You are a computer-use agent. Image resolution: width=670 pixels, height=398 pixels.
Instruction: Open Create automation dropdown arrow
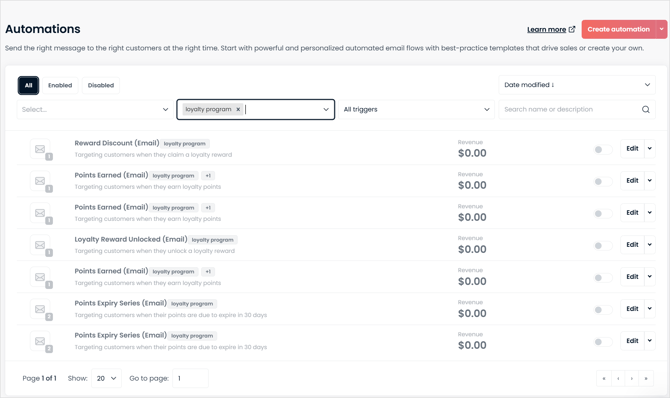pos(661,29)
